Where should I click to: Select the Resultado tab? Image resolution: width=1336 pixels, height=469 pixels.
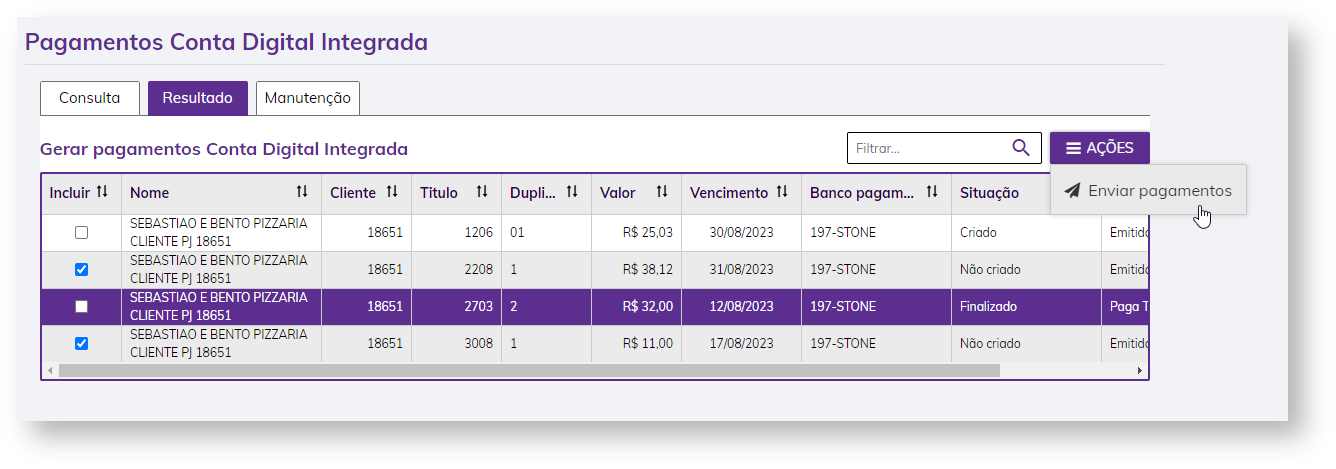[197, 98]
